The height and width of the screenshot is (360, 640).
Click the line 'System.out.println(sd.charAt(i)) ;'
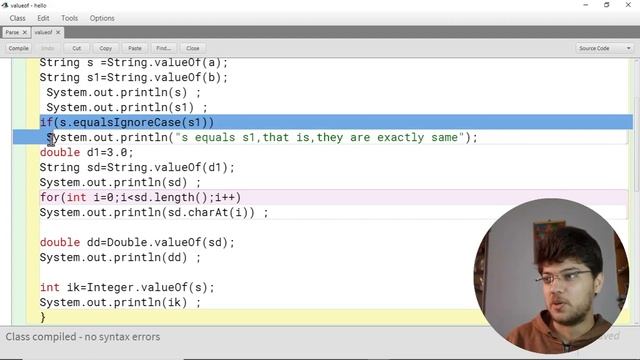[154, 213]
